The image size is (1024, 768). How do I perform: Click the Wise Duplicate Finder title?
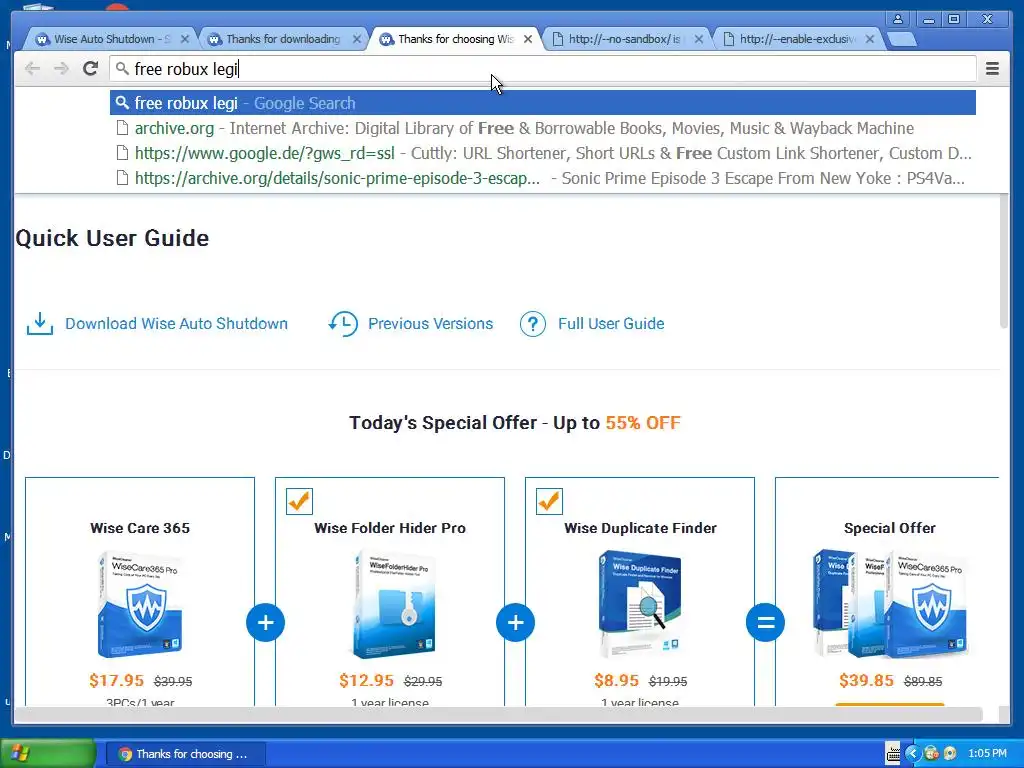coord(640,528)
